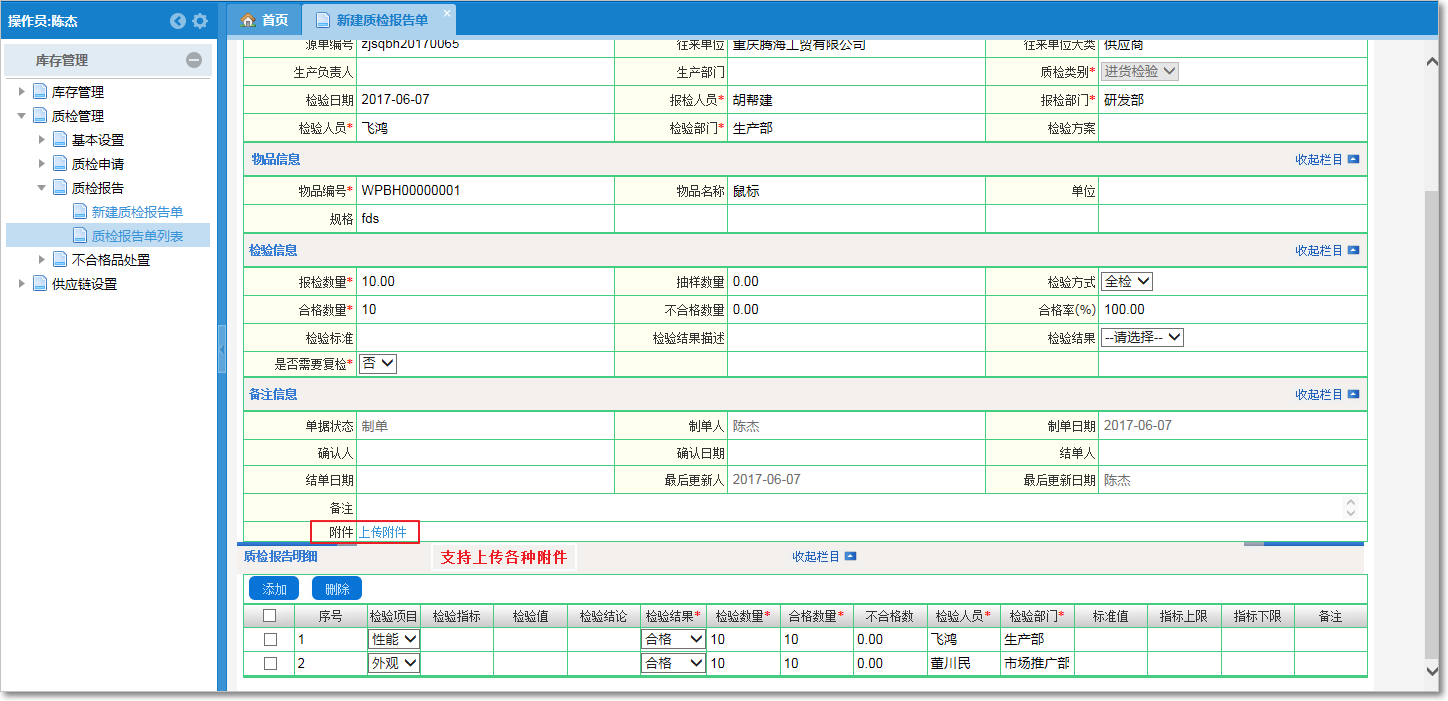This screenshot has width=1448, height=701.
Task: Check the checkbox for row 2 外观
Action: (269, 663)
